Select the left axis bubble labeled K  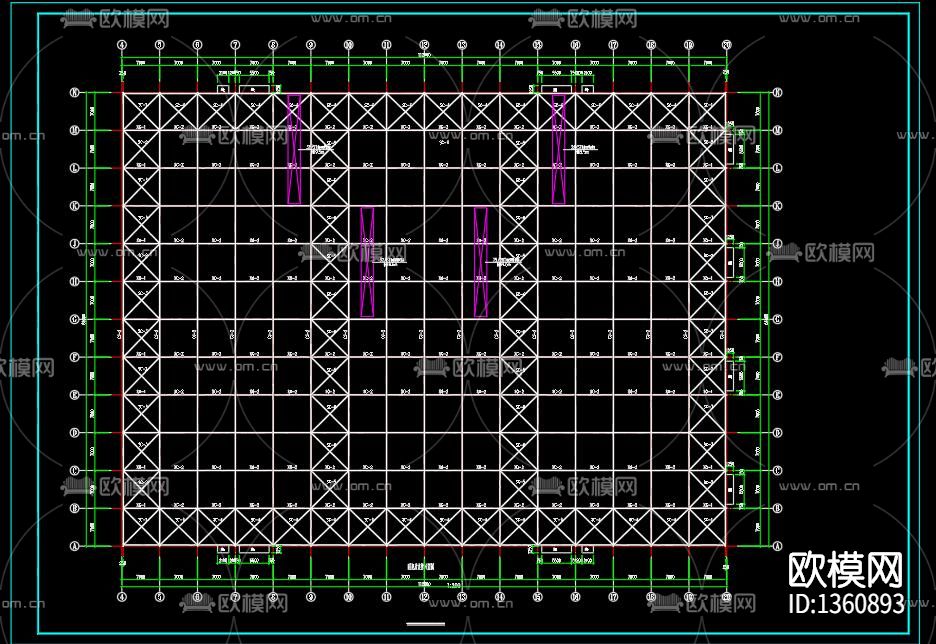pos(75,206)
